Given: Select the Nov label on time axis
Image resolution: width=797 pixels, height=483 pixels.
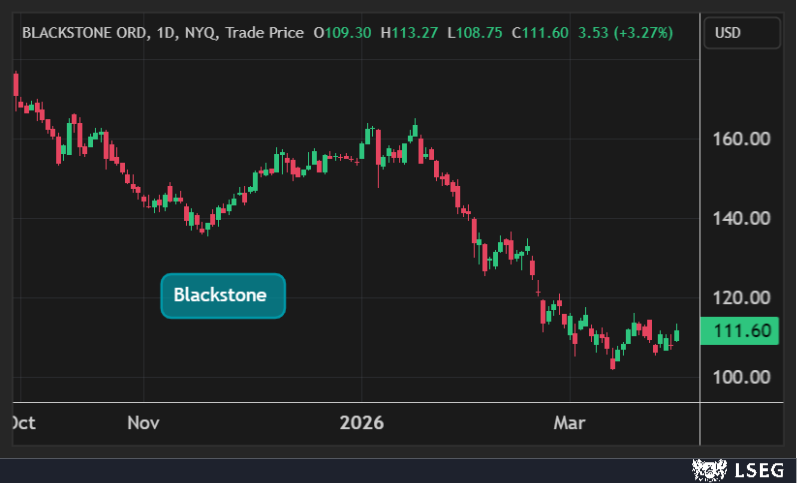Looking at the screenshot, I should 143,423.
